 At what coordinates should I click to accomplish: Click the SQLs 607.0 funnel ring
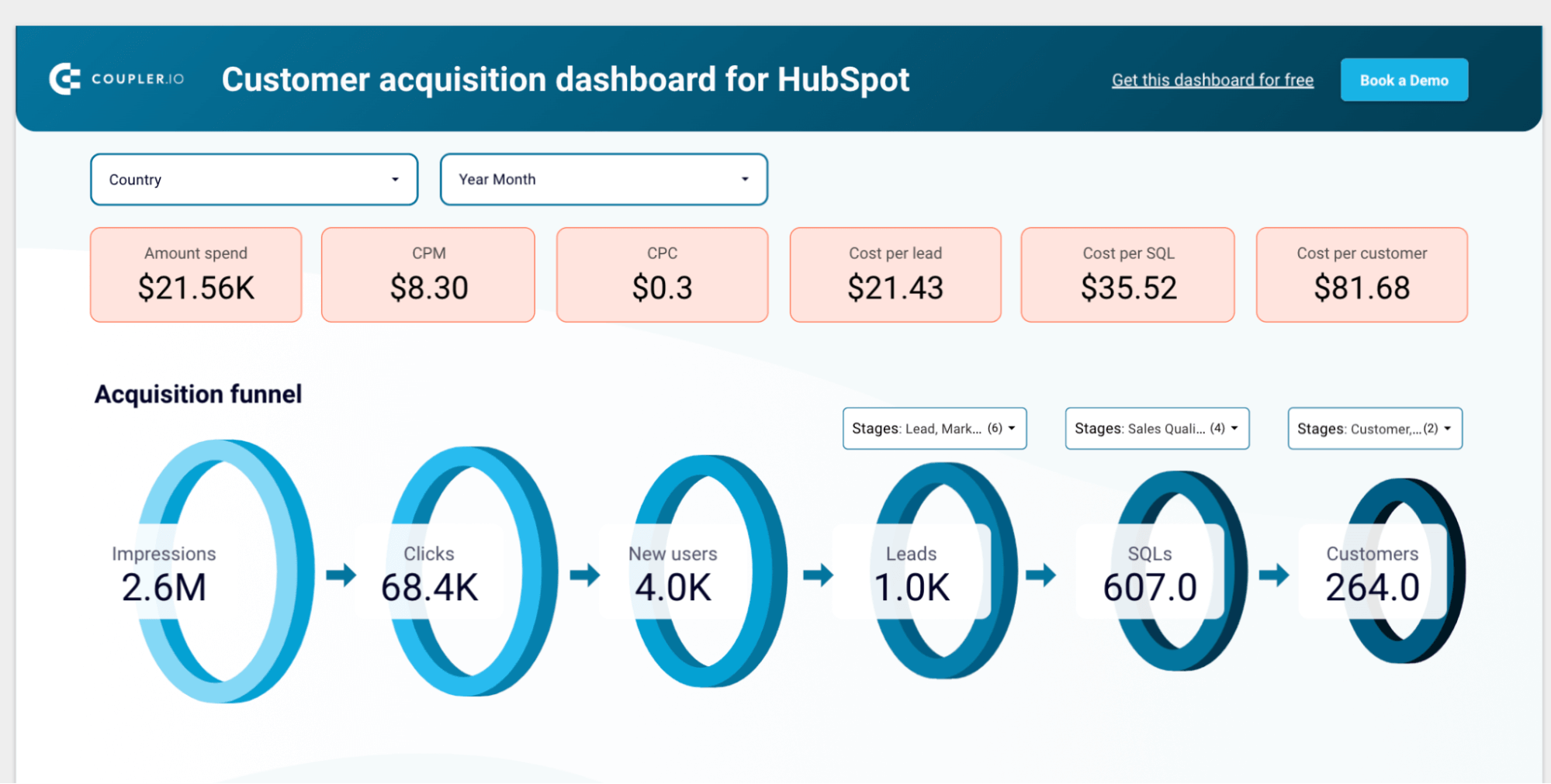click(1179, 572)
